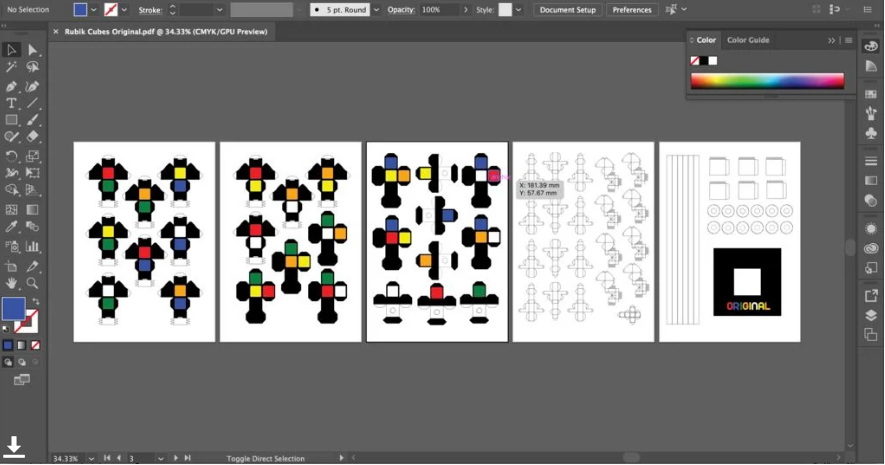
Task: Select the Type tool
Action: (x=11, y=103)
